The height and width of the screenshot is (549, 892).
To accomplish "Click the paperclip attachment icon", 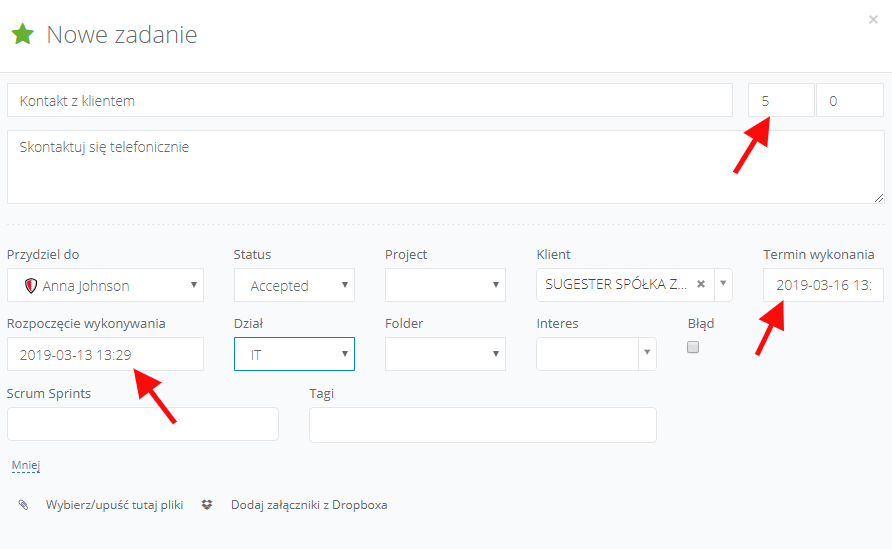I will coord(23,505).
